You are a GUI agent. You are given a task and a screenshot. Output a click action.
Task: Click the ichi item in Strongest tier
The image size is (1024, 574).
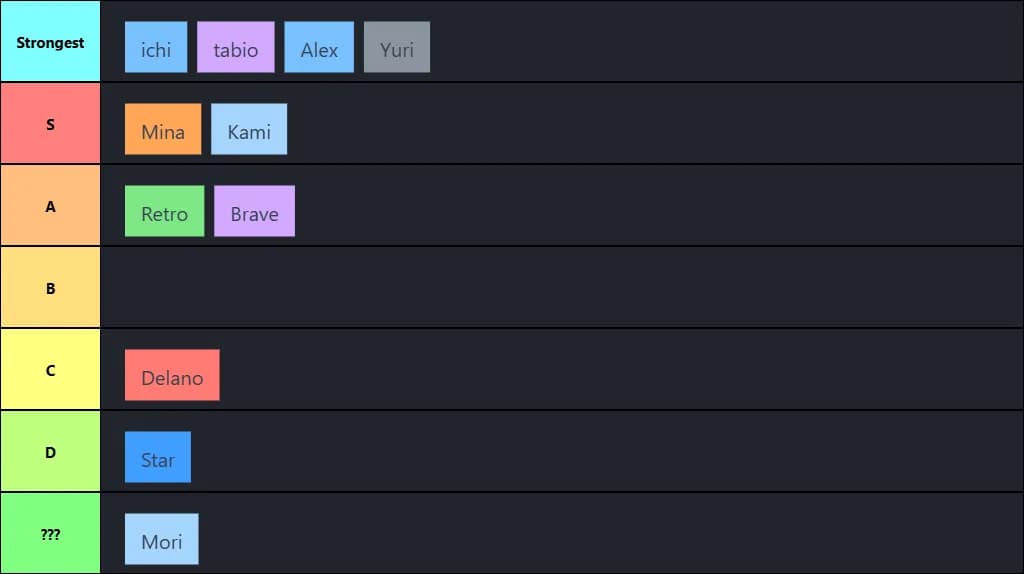click(x=156, y=47)
